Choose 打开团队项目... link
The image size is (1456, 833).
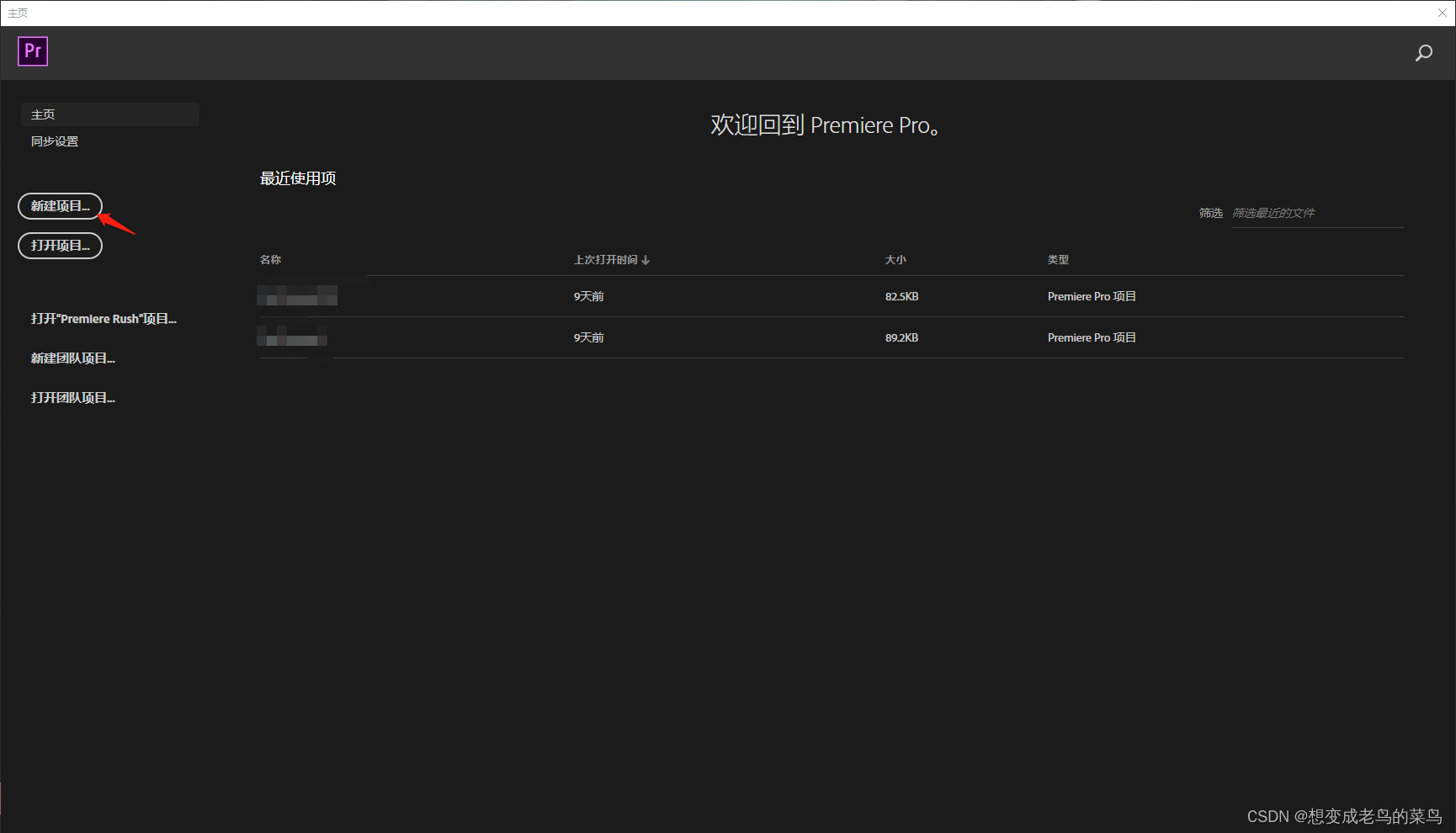tap(73, 398)
